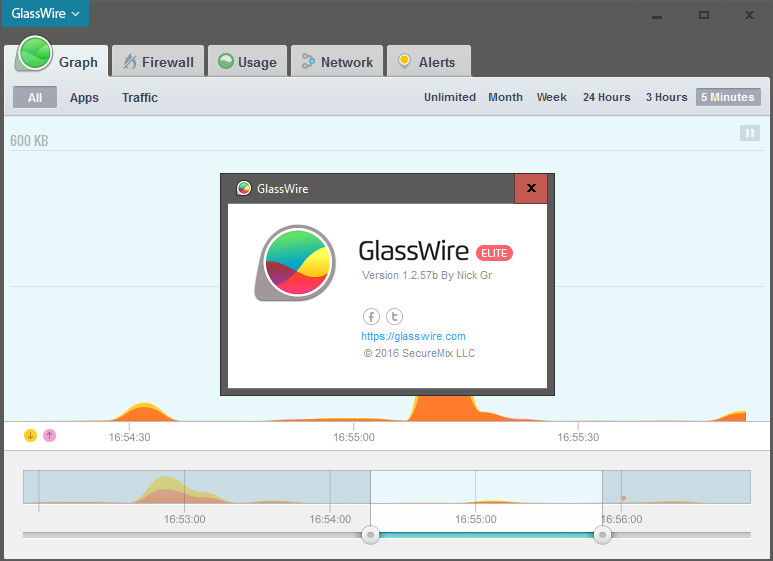Select the Apps graph filter
This screenshot has height=561, width=773.
click(x=84, y=98)
